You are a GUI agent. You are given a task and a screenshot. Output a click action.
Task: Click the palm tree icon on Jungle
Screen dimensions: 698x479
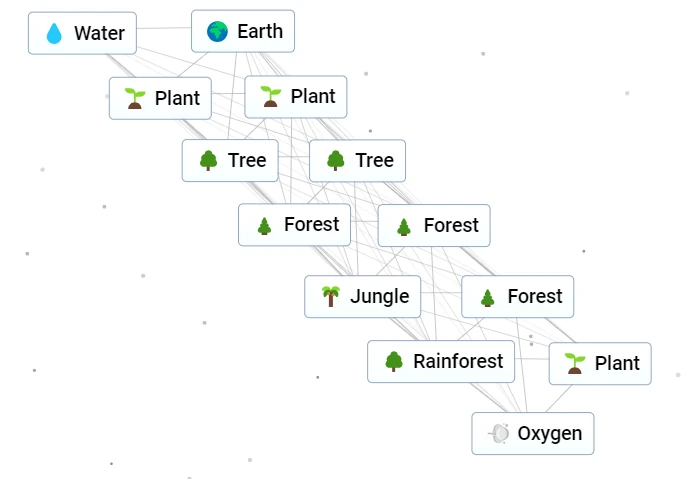[330, 297]
